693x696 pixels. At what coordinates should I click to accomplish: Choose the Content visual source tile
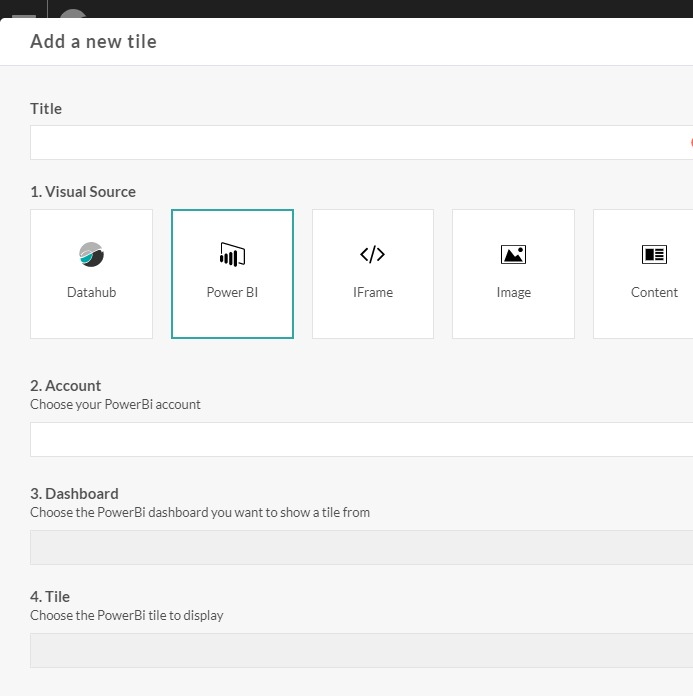pos(643,274)
